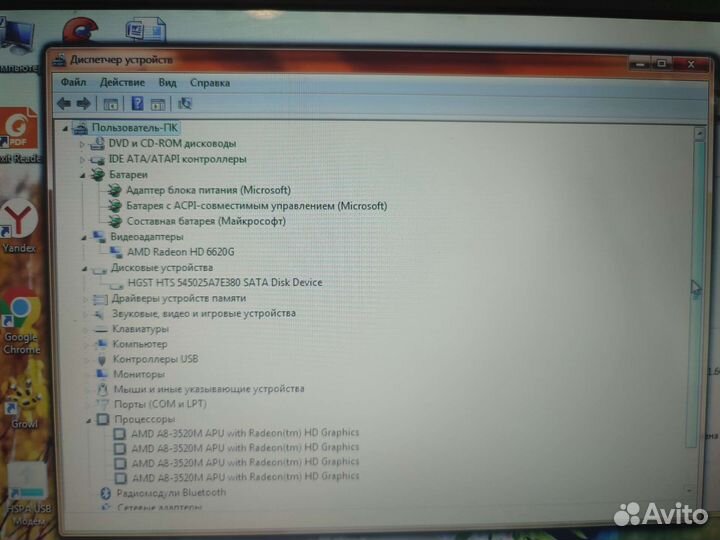
Task: Click the Радиомодули Bluetooth icon
Action: pos(106,493)
